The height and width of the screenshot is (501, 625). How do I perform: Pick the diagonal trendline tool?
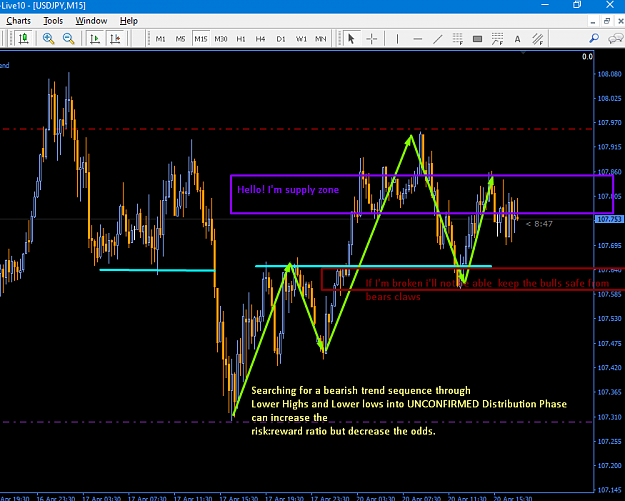coord(438,39)
